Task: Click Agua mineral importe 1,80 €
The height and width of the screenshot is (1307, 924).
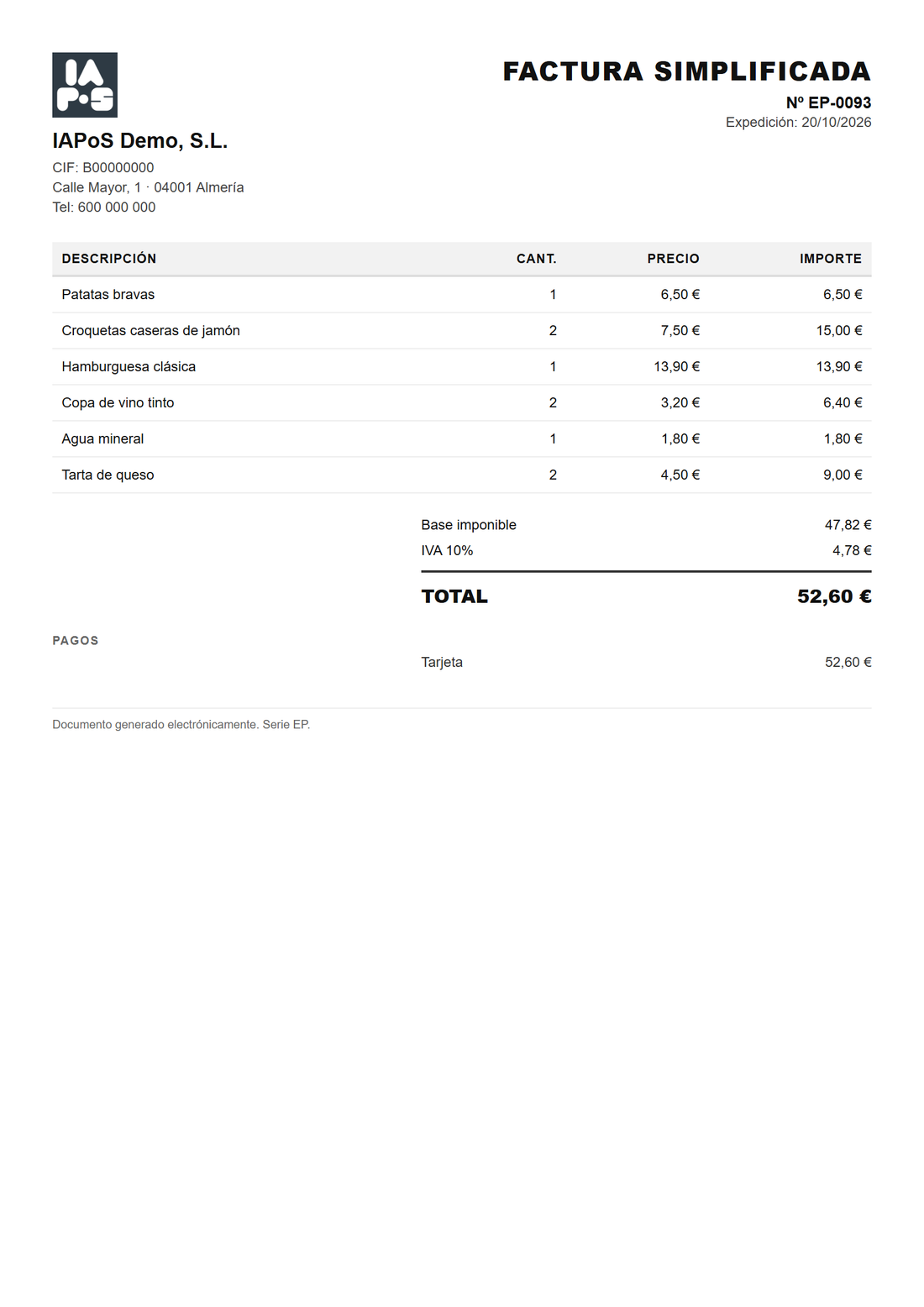Action: [843, 439]
